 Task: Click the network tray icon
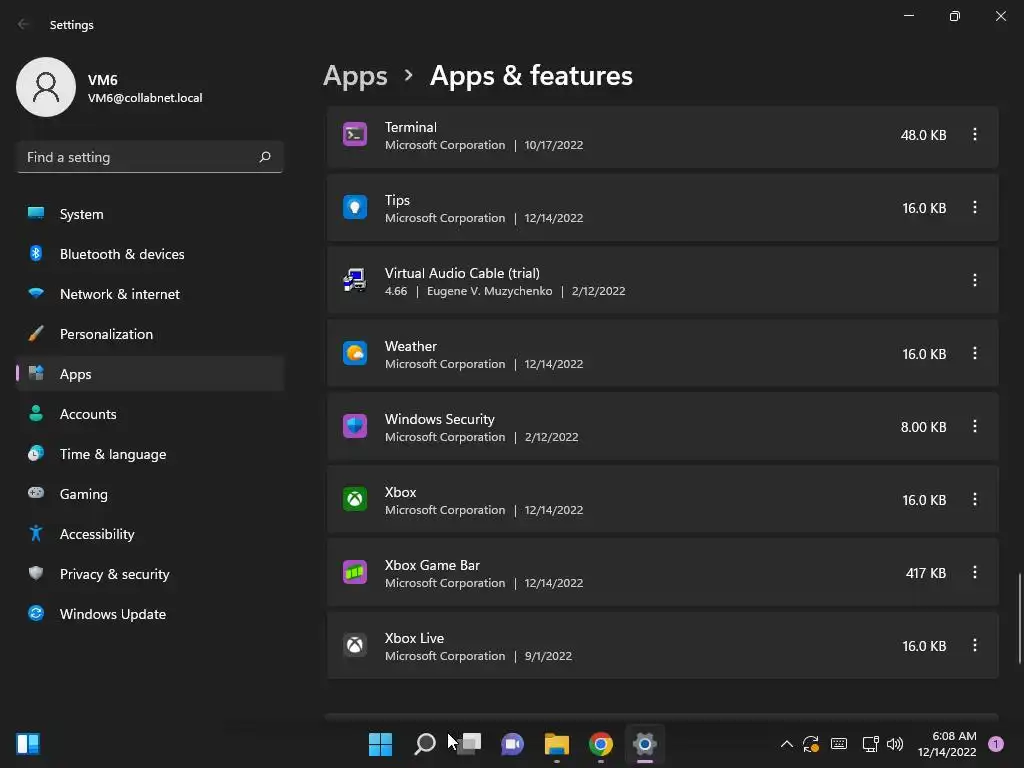pos(870,744)
